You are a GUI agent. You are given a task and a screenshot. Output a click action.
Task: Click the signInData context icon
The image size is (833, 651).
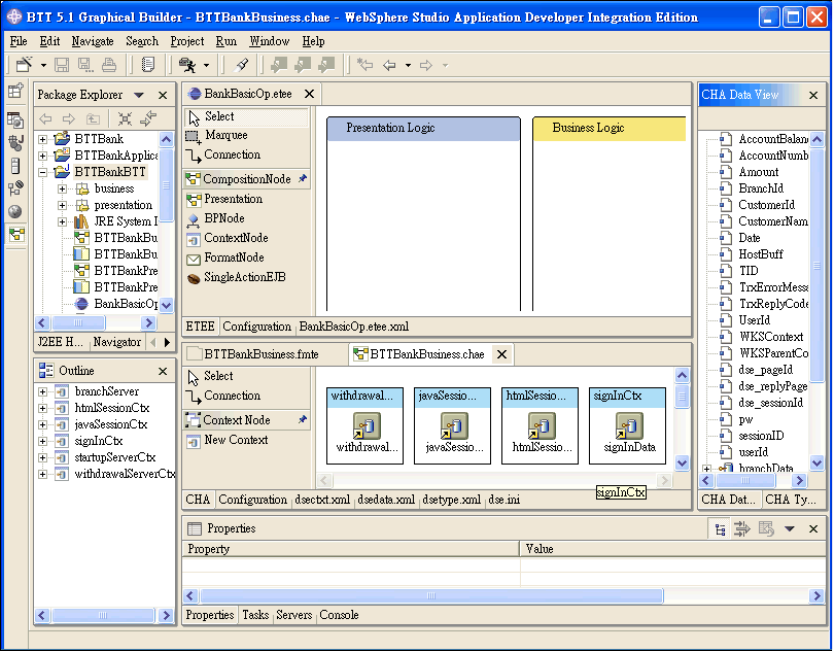pyautogui.click(x=629, y=426)
